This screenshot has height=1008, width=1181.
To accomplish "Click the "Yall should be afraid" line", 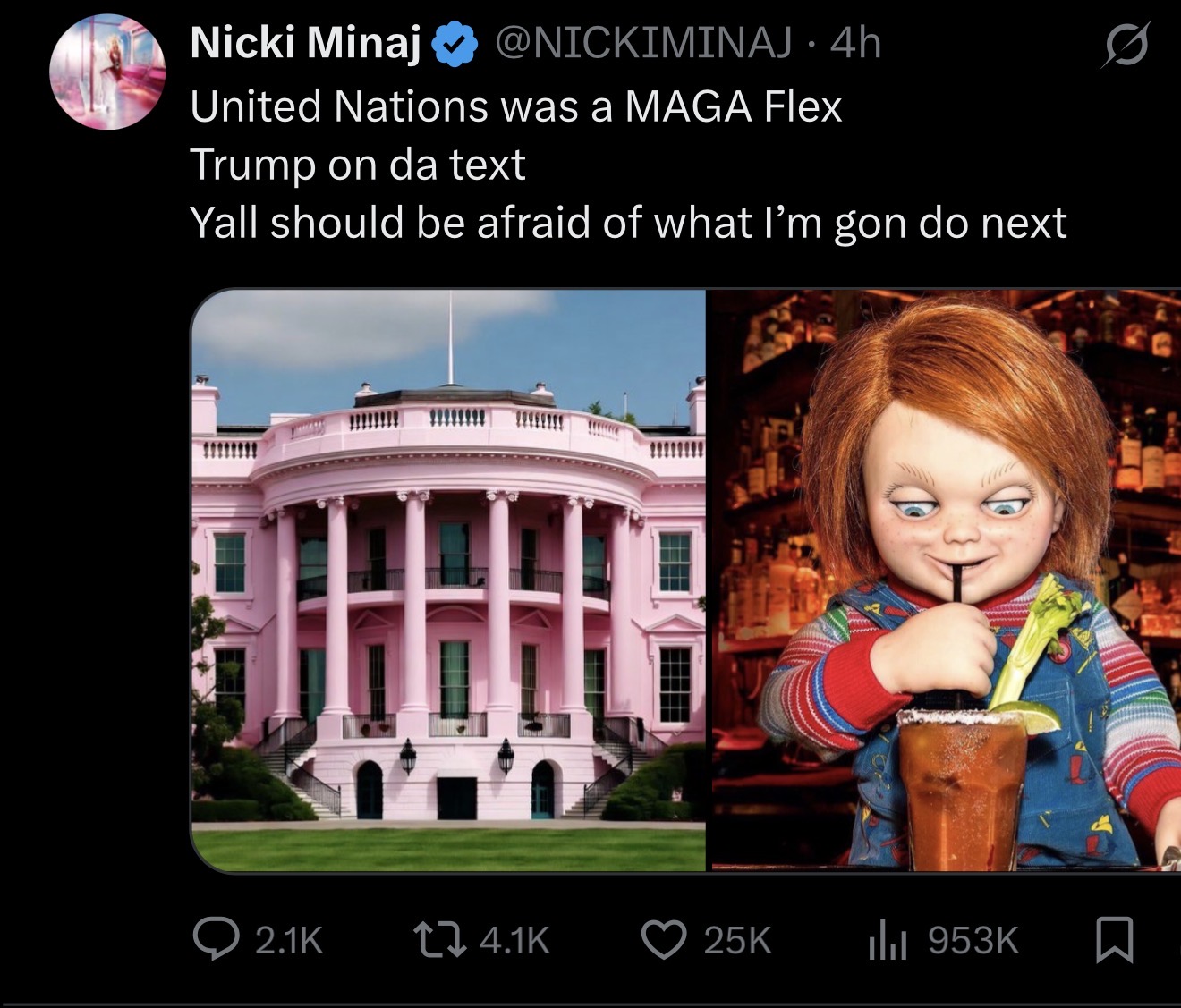I will (628, 223).
